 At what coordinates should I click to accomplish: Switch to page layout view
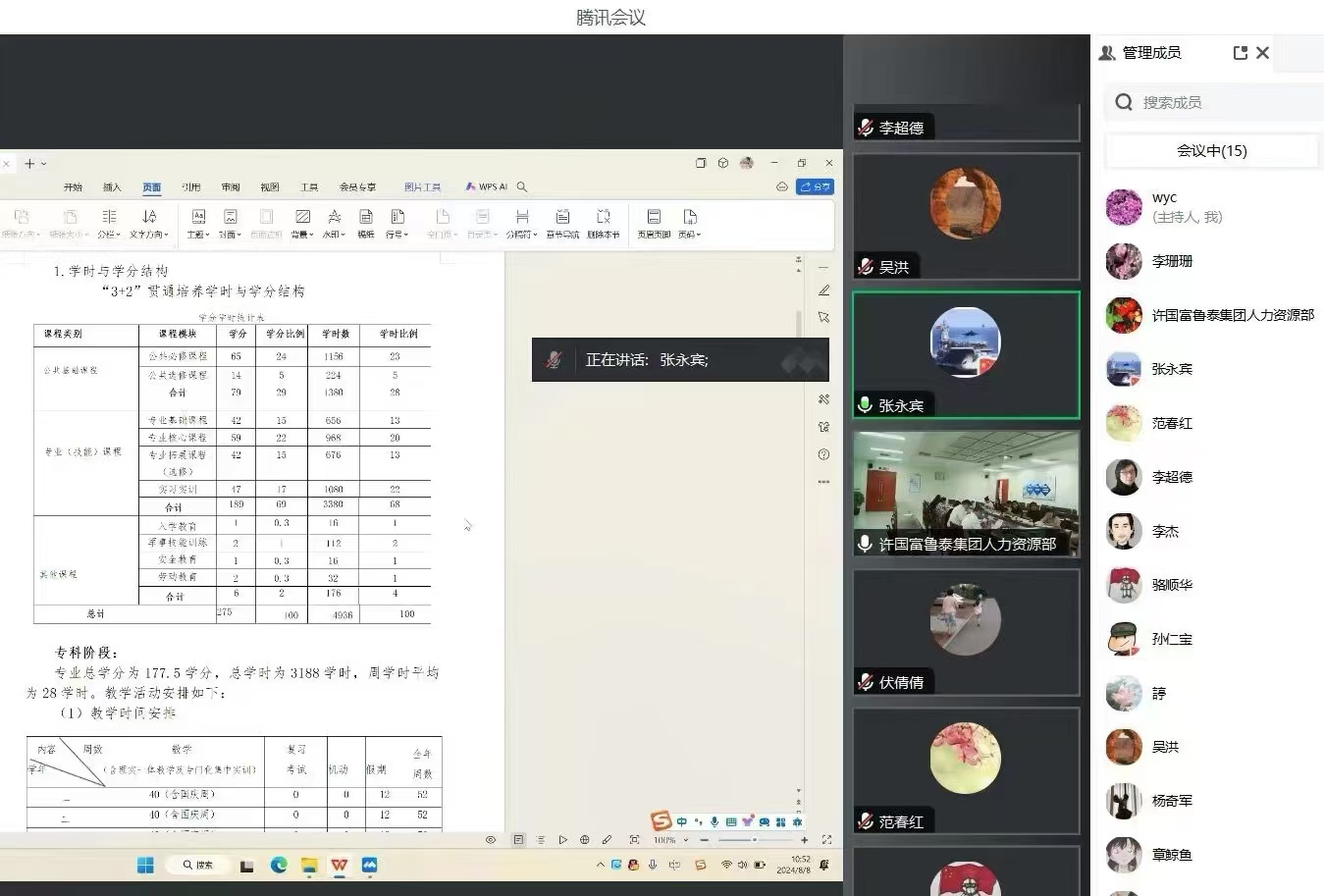(518, 840)
